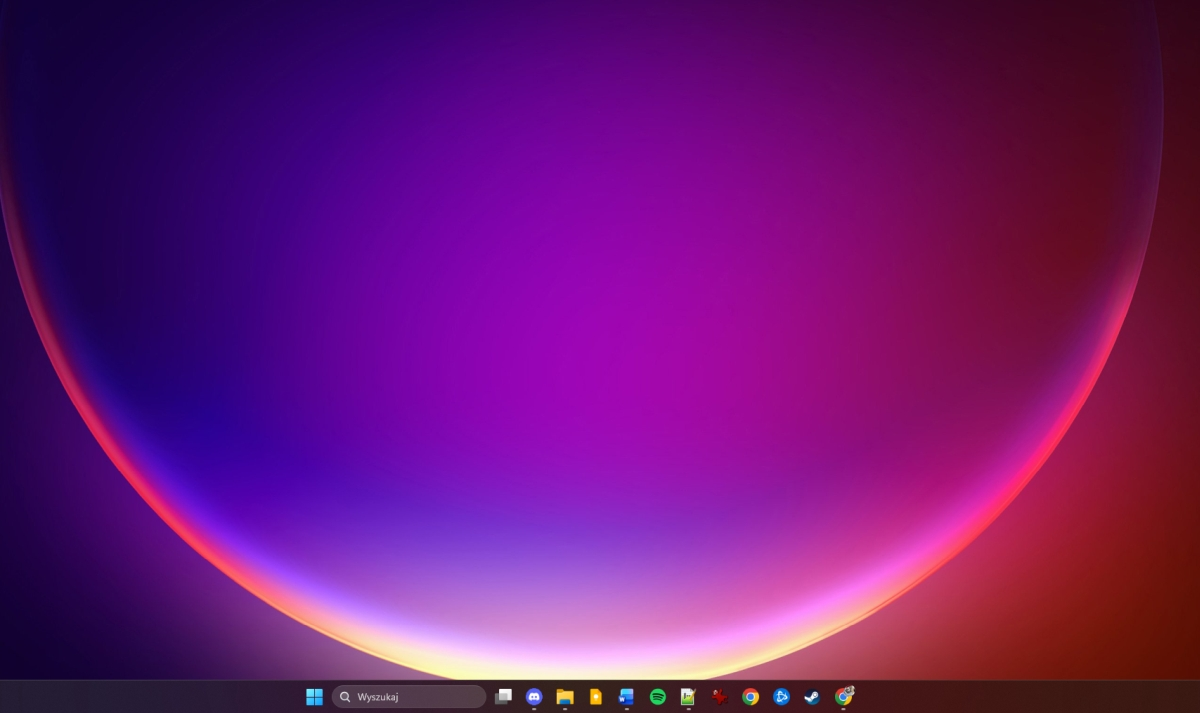Click the running indicator under the Discord icon
The image size is (1200, 713).
click(535, 708)
